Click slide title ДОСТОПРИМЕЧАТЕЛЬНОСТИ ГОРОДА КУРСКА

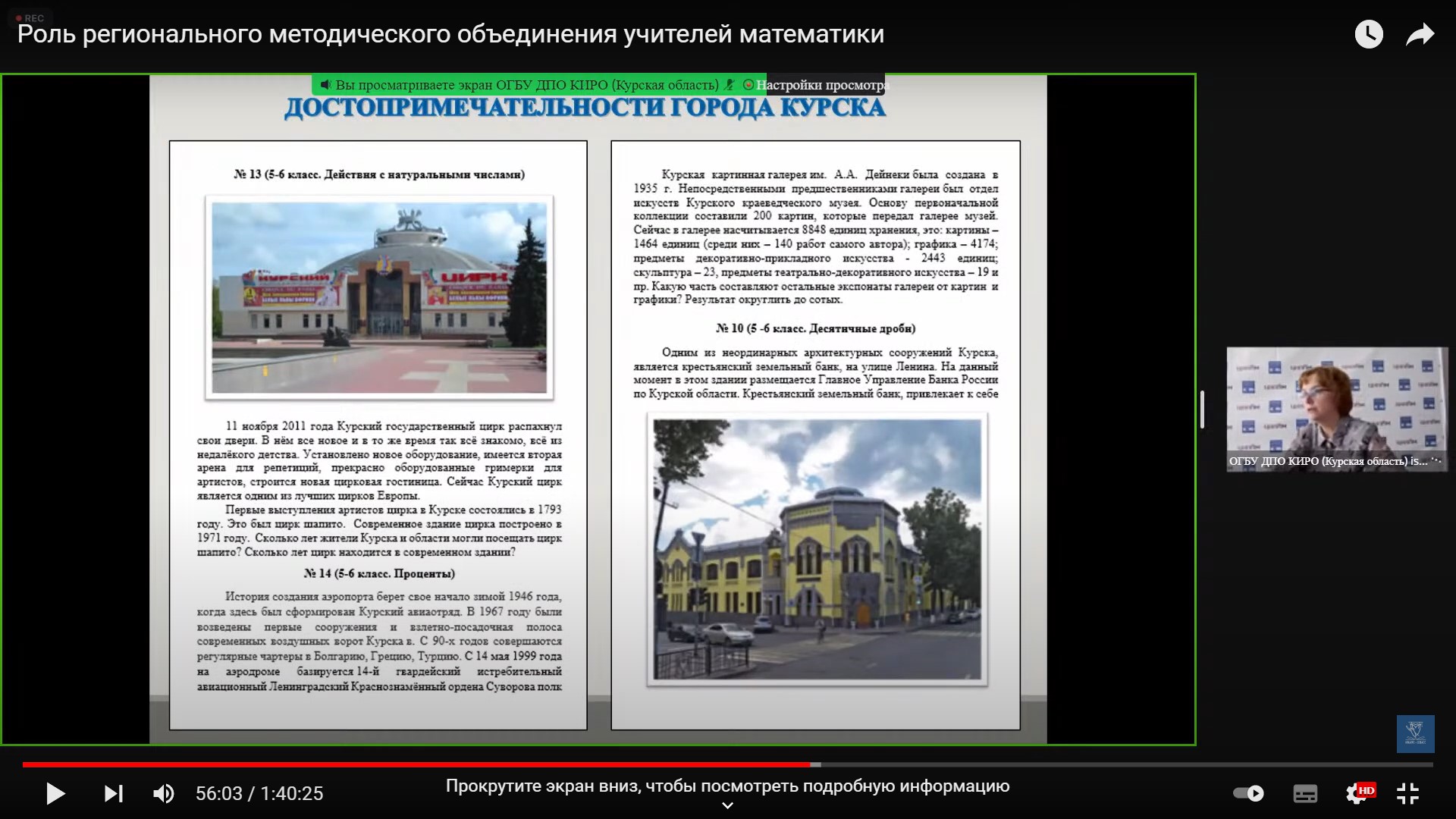pos(585,108)
